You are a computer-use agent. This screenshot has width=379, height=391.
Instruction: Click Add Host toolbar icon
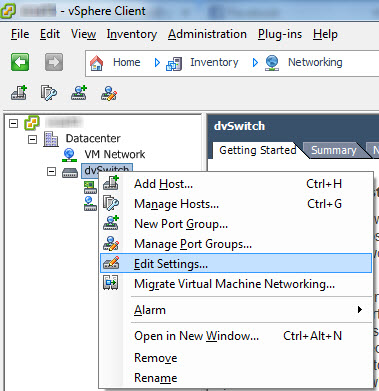click(19, 93)
